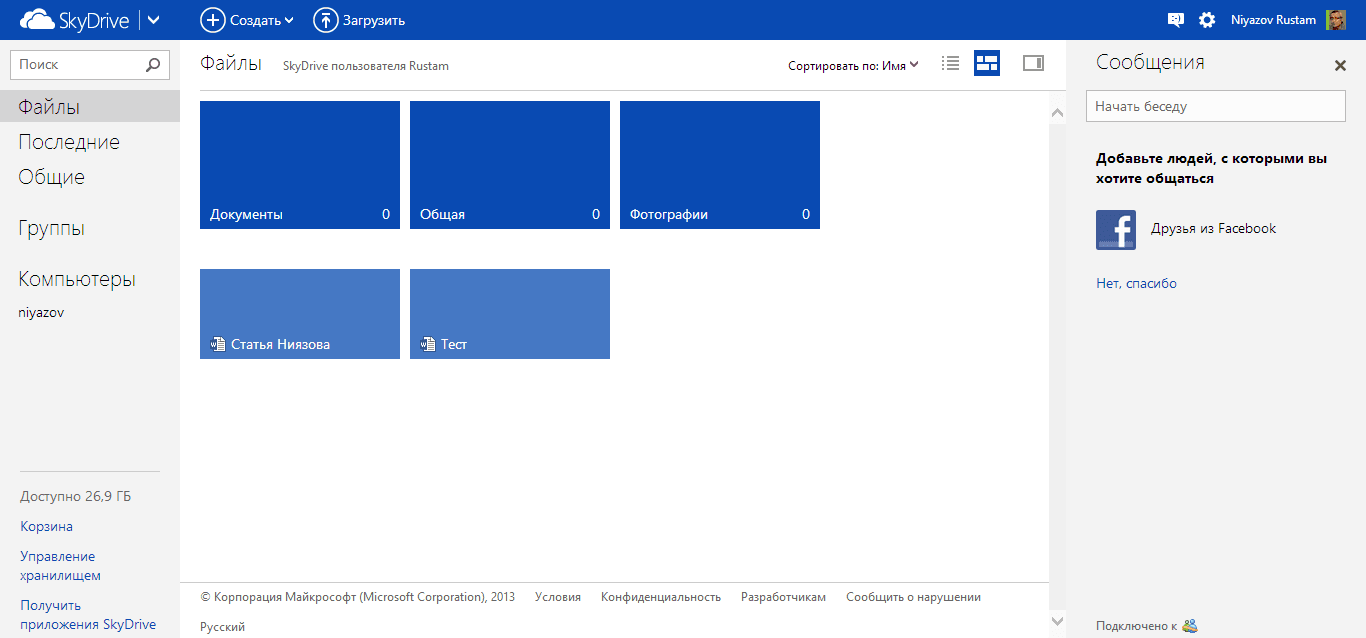Viewport: 1366px width, 638px height.
Task: Open Последние recent files section
Action: pyautogui.click(x=69, y=142)
